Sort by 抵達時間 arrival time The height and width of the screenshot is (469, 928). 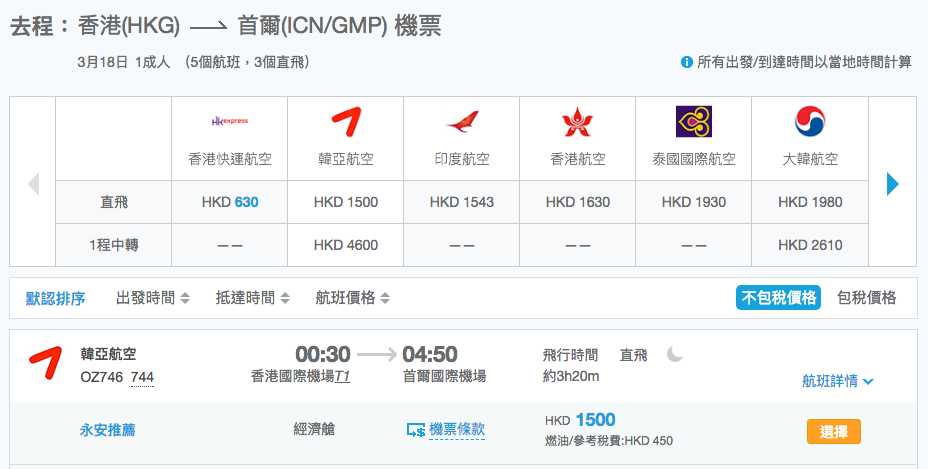[253, 298]
